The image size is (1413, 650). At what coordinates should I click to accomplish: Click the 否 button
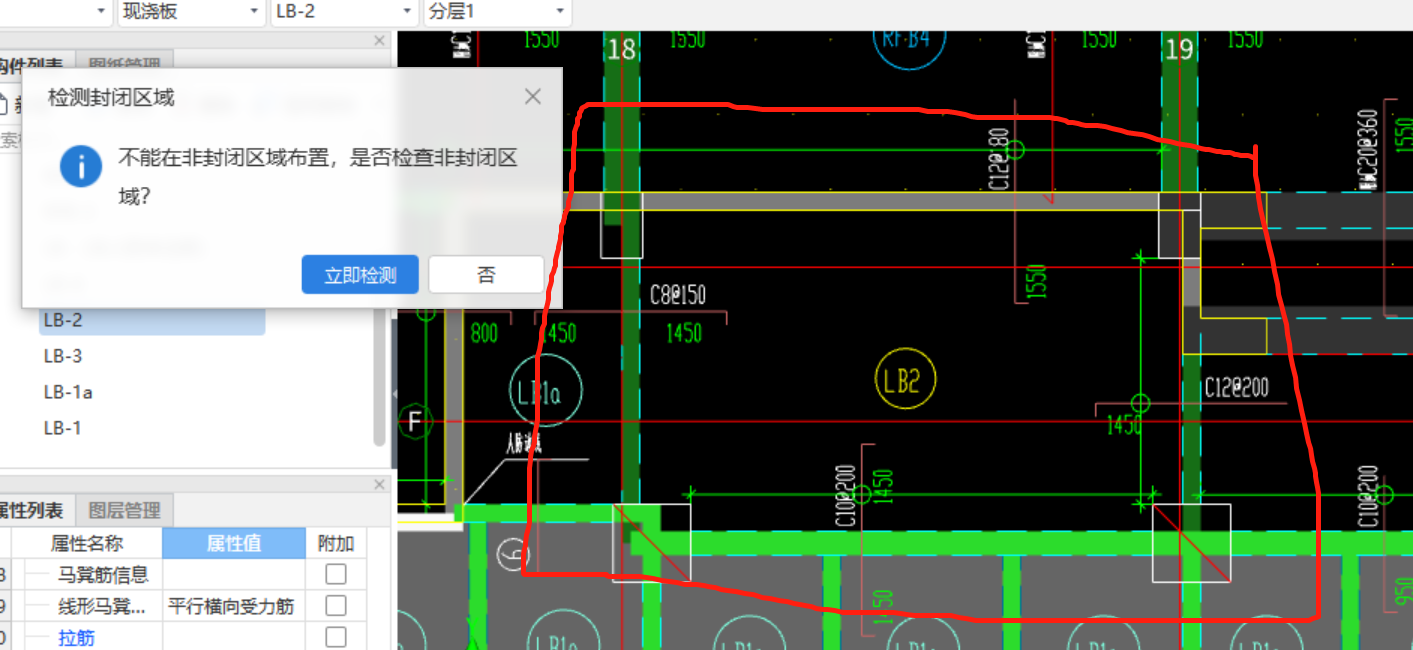point(486,275)
